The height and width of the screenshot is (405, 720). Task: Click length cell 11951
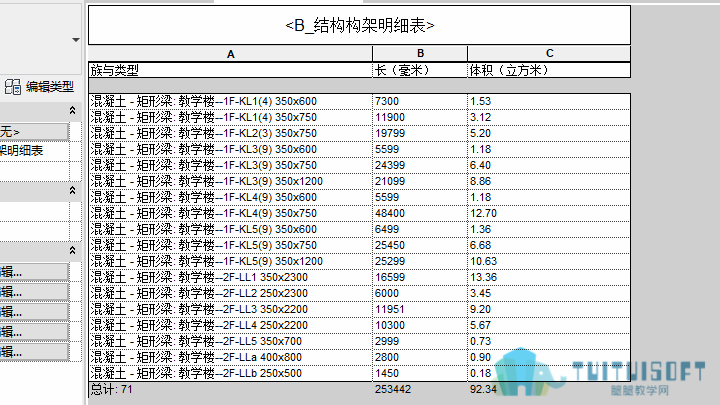click(x=420, y=309)
